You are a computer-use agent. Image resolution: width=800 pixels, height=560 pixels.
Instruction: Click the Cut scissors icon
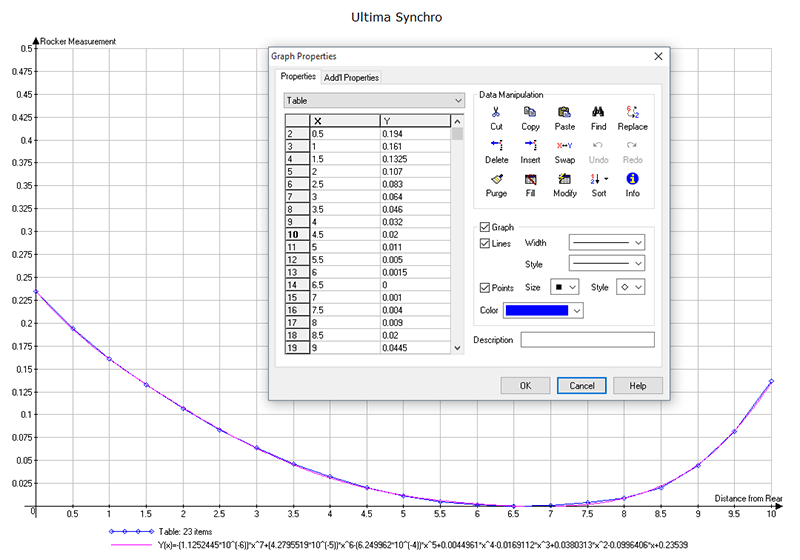[x=496, y=112]
